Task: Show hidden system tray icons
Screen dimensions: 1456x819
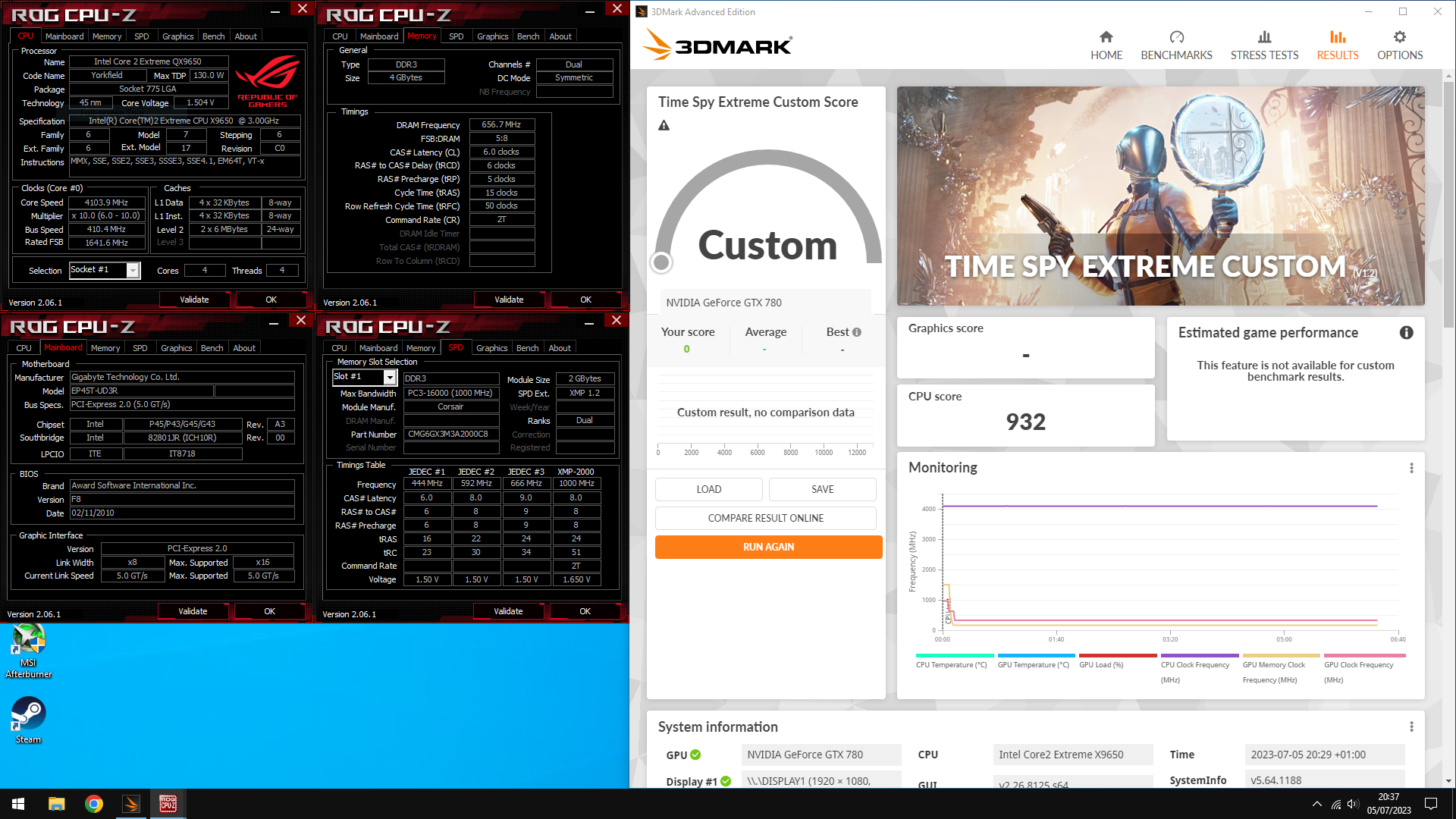Action: tap(1317, 804)
